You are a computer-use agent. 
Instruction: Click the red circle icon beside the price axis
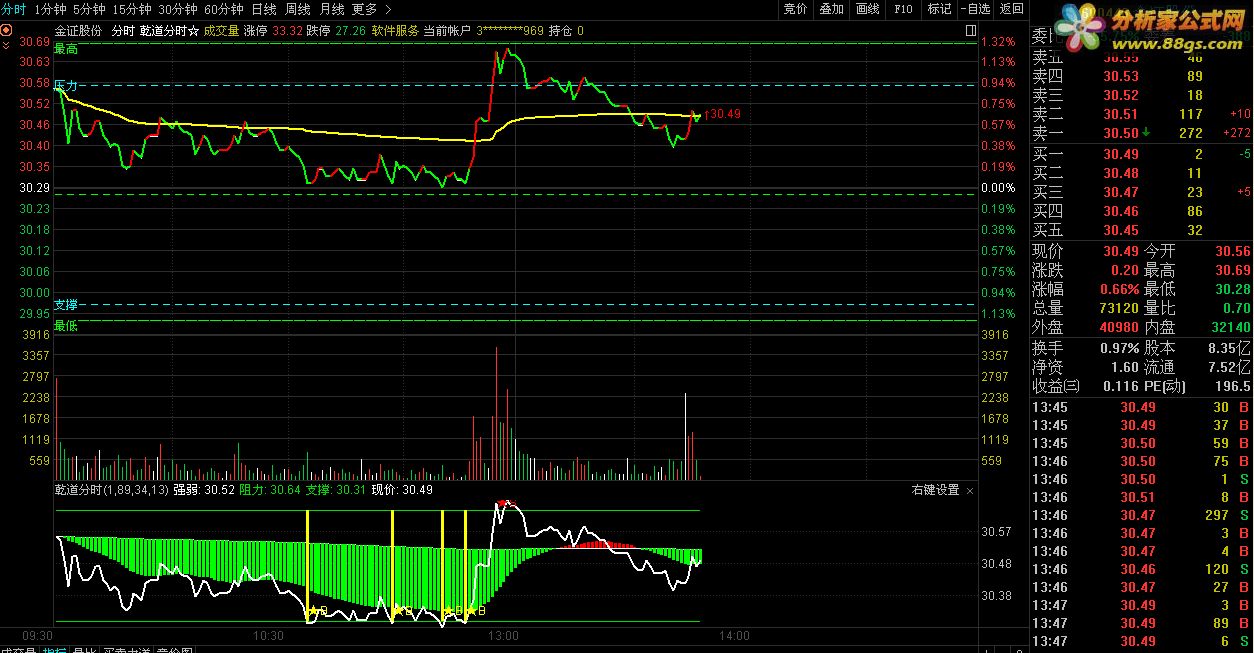[x=7, y=31]
